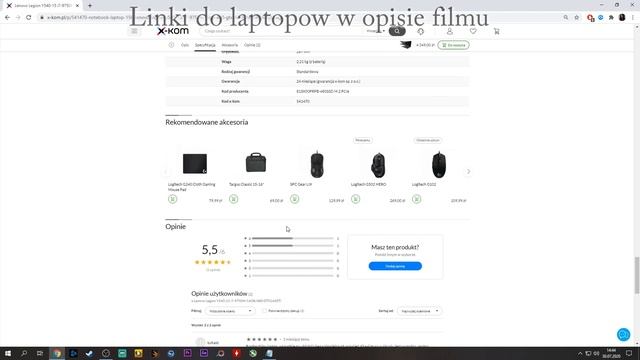640x360 pixels.
Task: Open the taskbar search icon
Action: [x=24, y=353]
